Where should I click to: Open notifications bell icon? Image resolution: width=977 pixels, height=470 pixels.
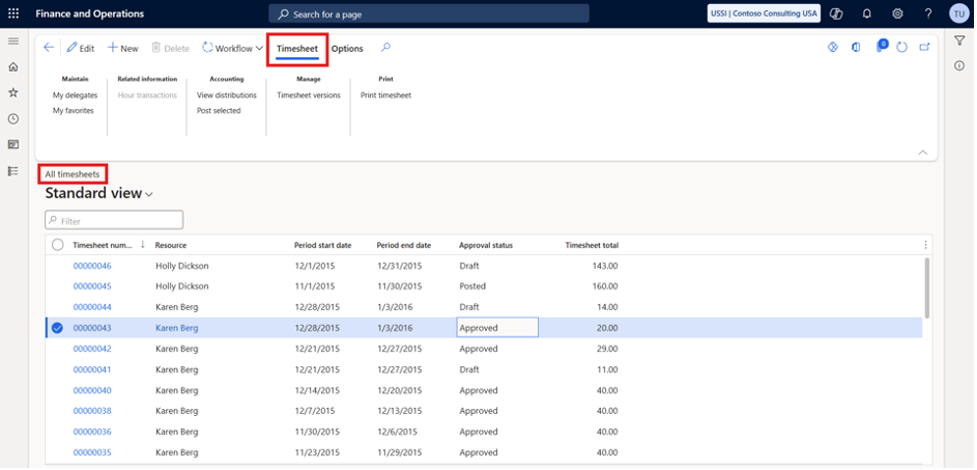867,13
